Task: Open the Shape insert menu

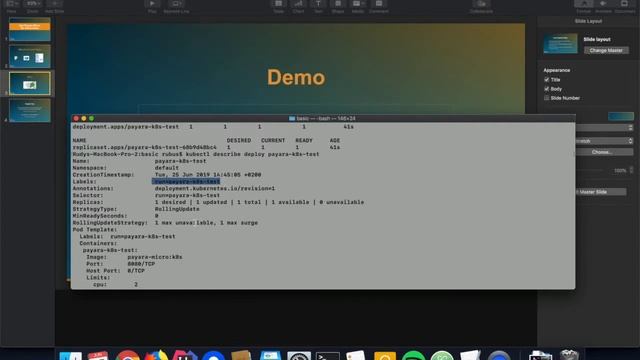Action: point(338,5)
